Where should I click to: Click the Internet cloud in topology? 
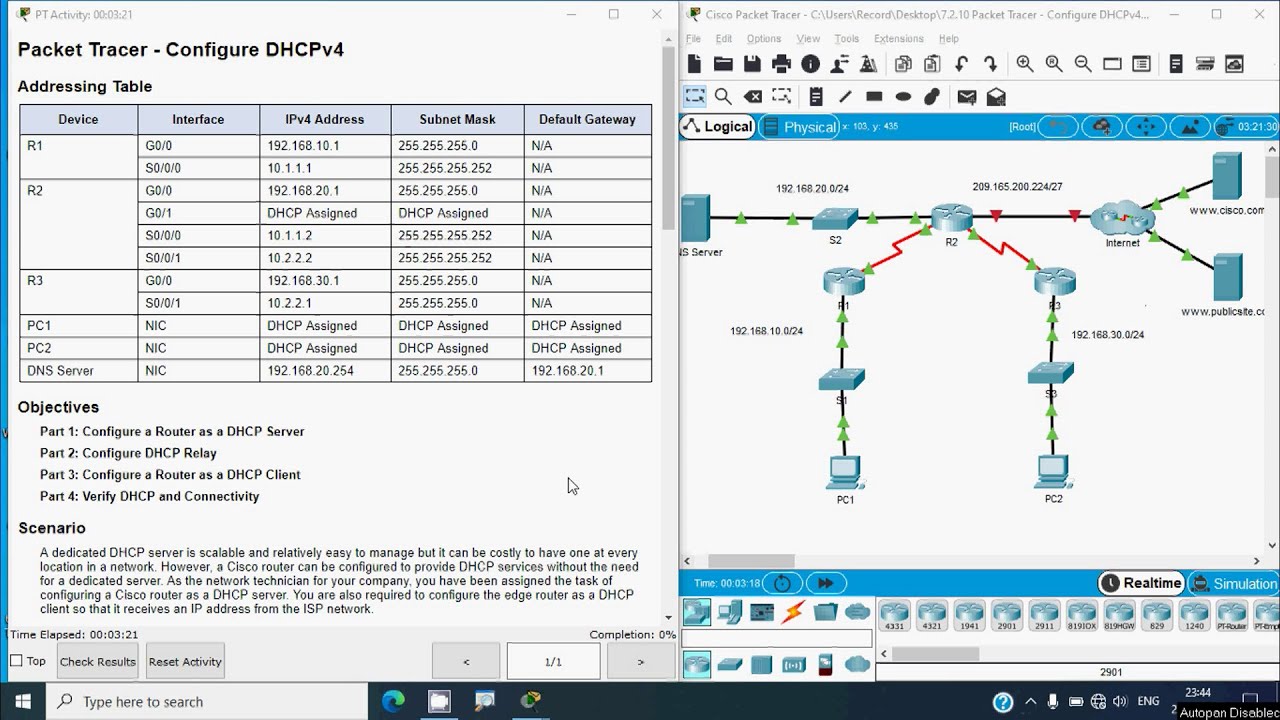(x=1121, y=219)
